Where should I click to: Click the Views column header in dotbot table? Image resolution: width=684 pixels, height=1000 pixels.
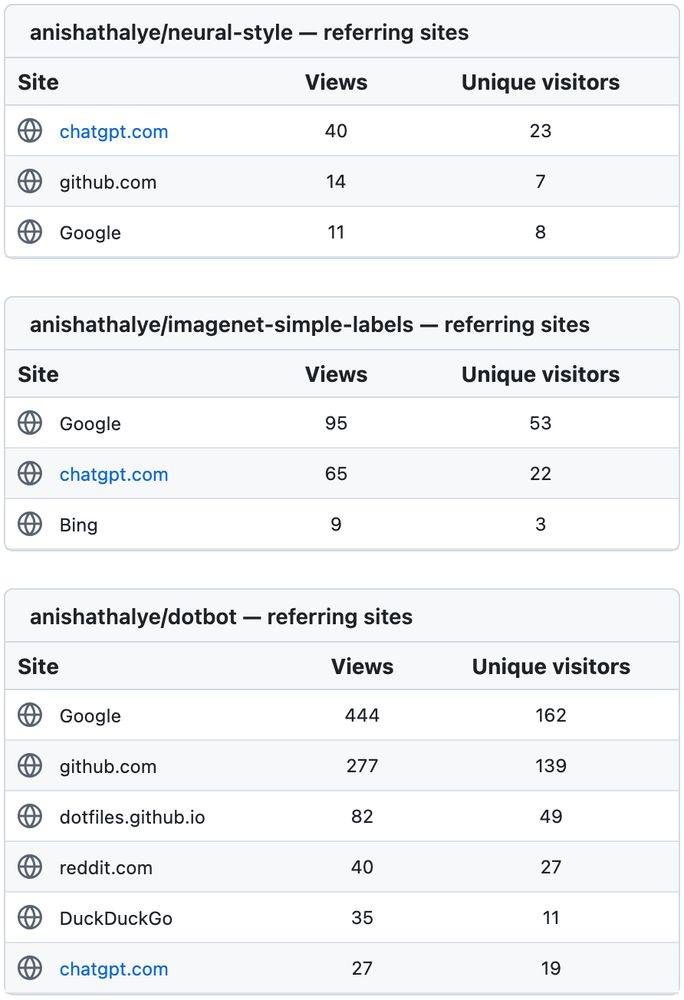[362, 666]
